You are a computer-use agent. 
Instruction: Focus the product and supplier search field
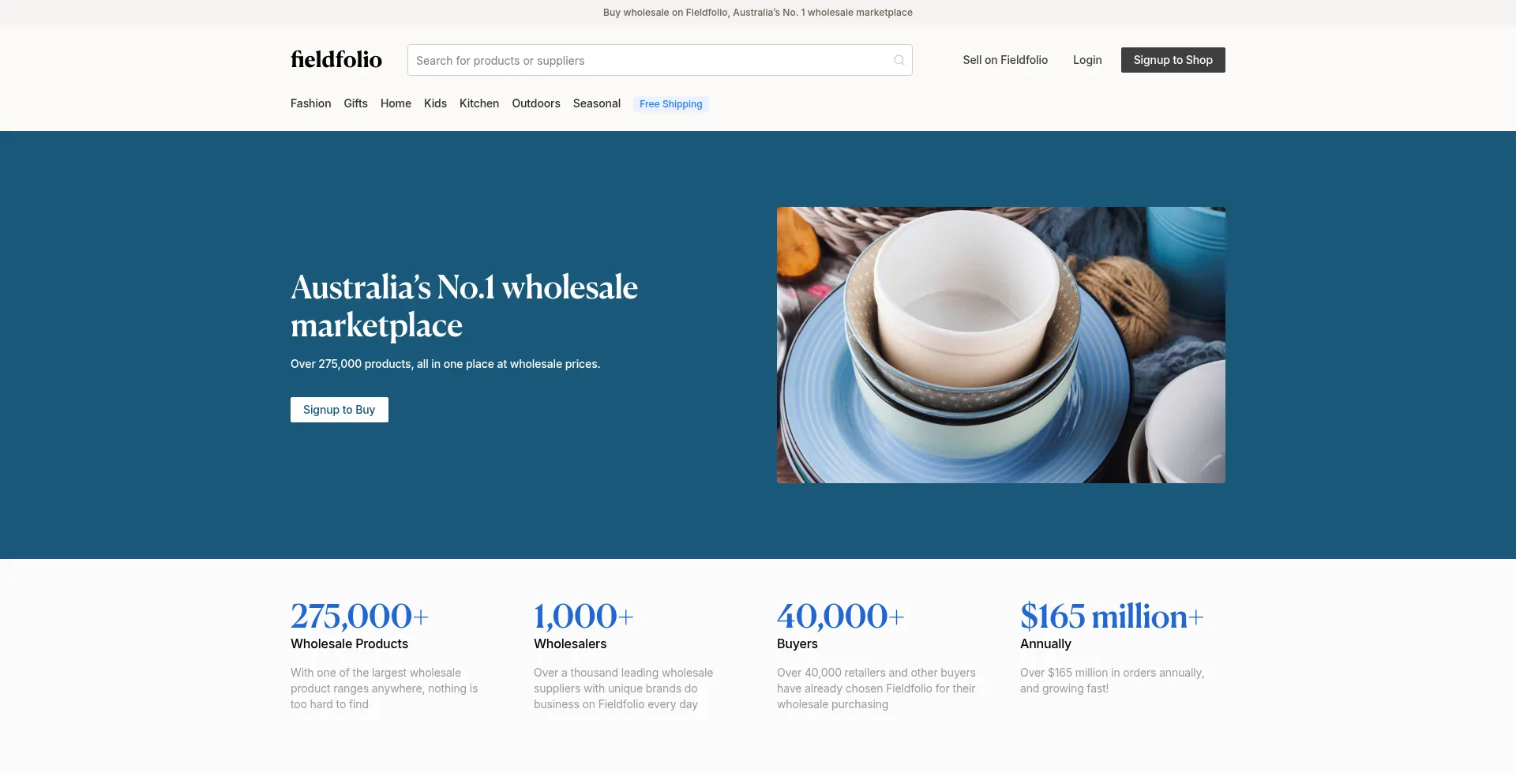[659, 60]
